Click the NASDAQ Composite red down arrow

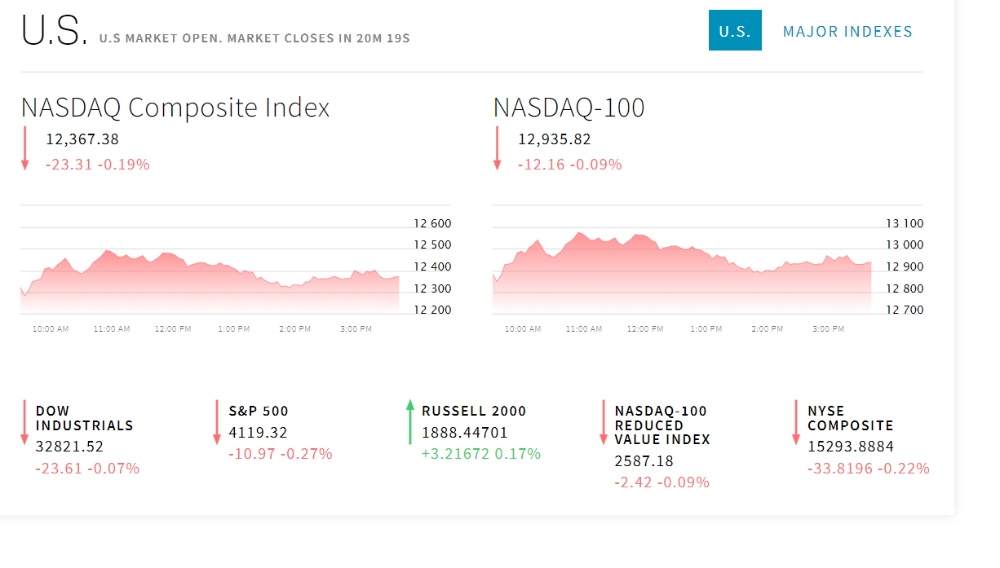pos(25,149)
